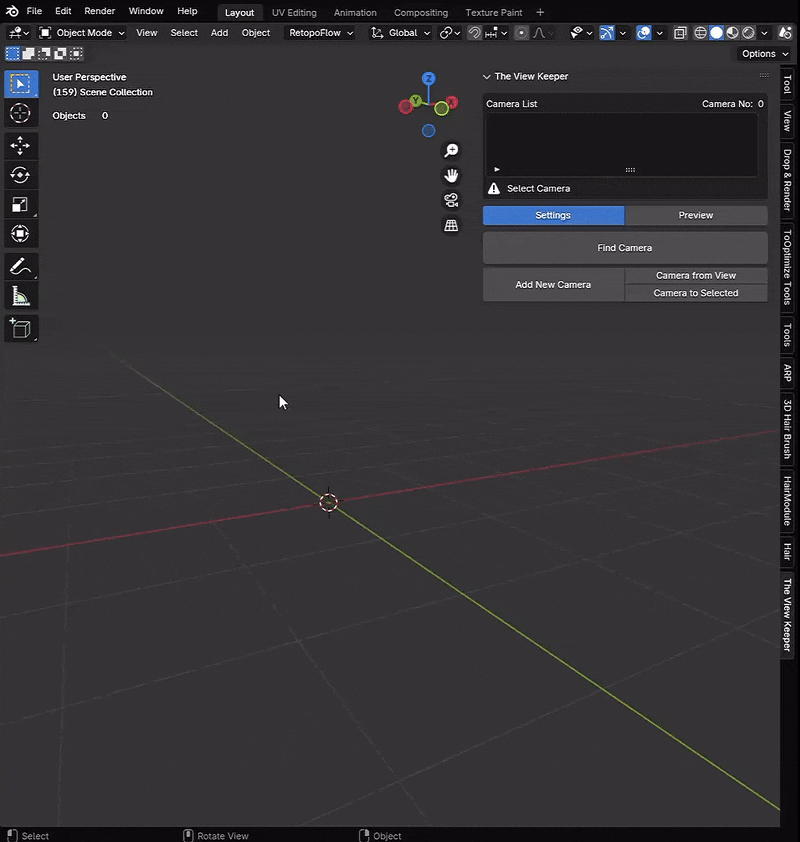Image resolution: width=800 pixels, height=842 pixels.
Task: Activate the Transform tool
Action: 21,234
